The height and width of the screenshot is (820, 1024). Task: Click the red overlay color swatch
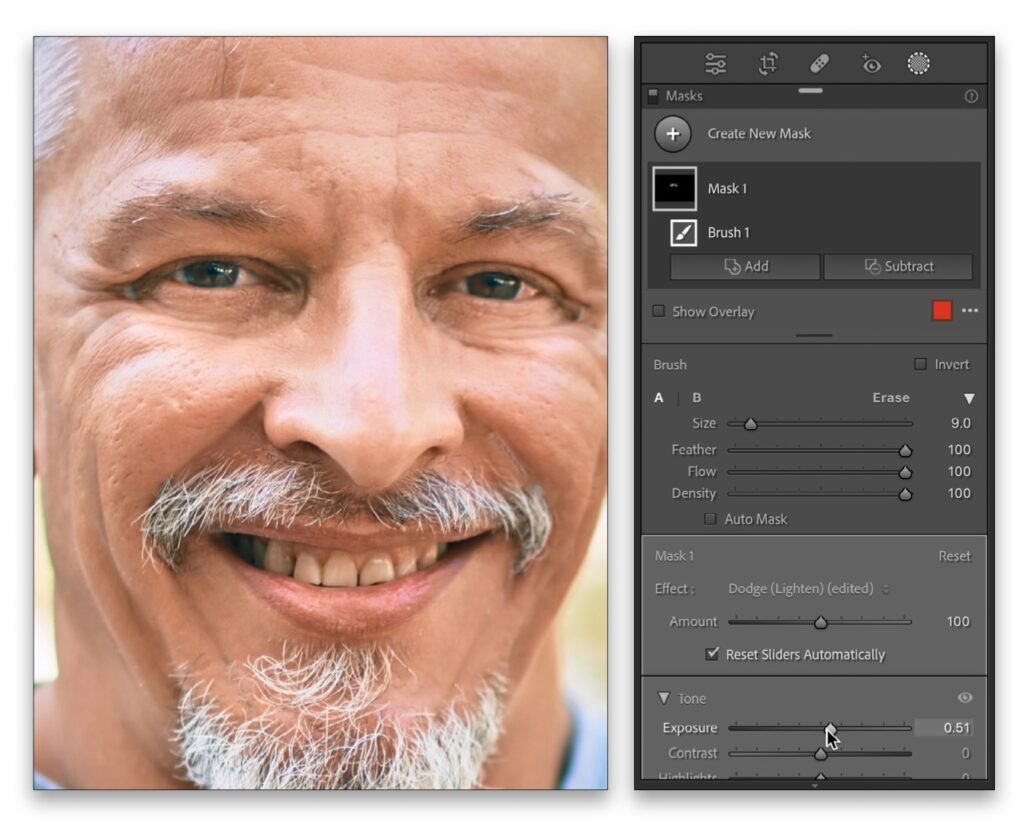(x=942, y=311)
